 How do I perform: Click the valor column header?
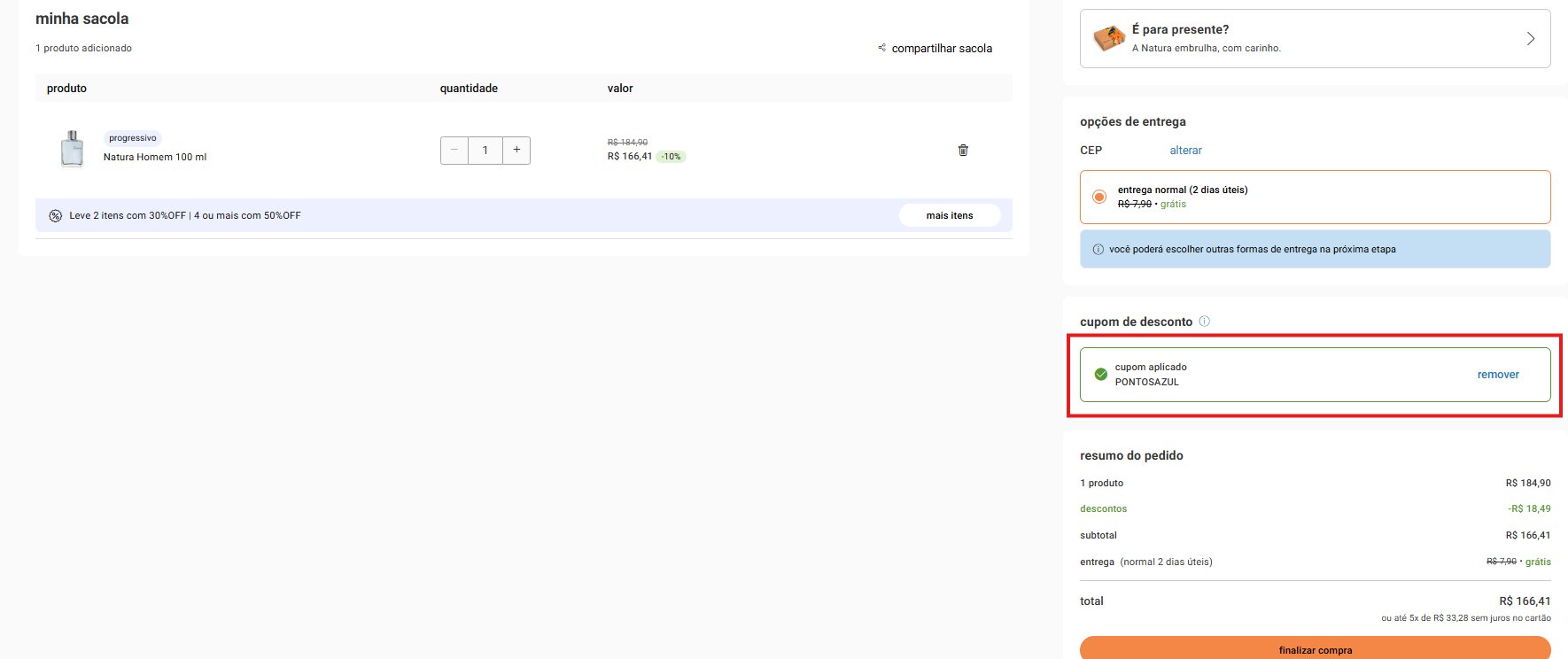620,89
